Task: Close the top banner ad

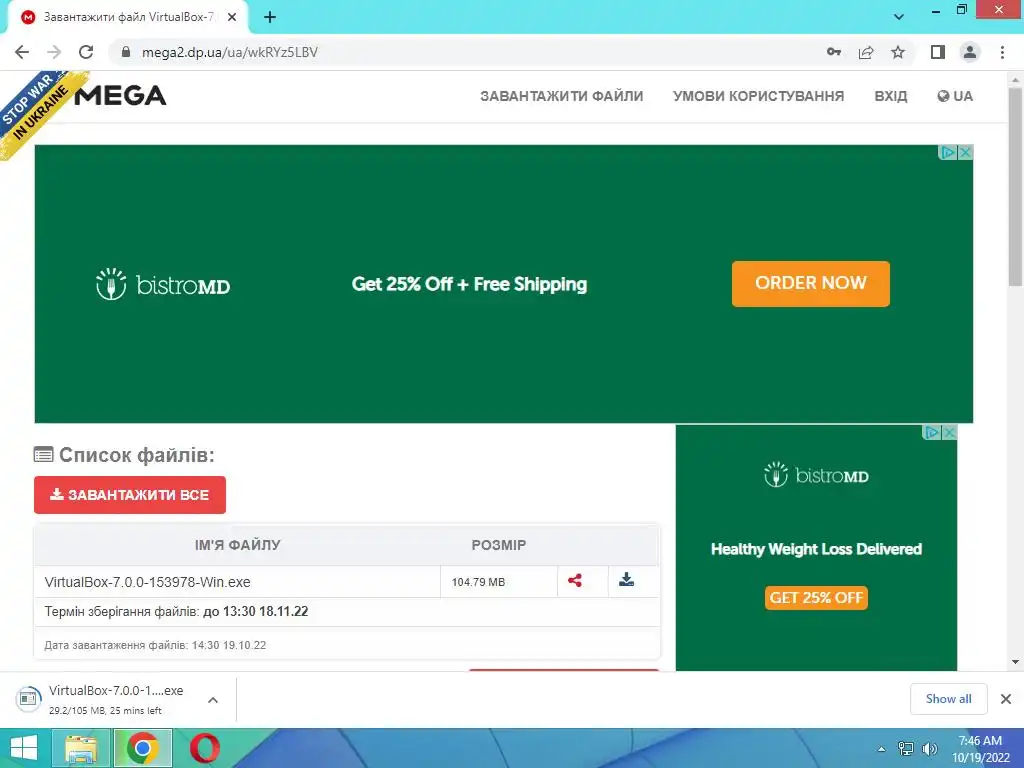Action: pos(965,152)
